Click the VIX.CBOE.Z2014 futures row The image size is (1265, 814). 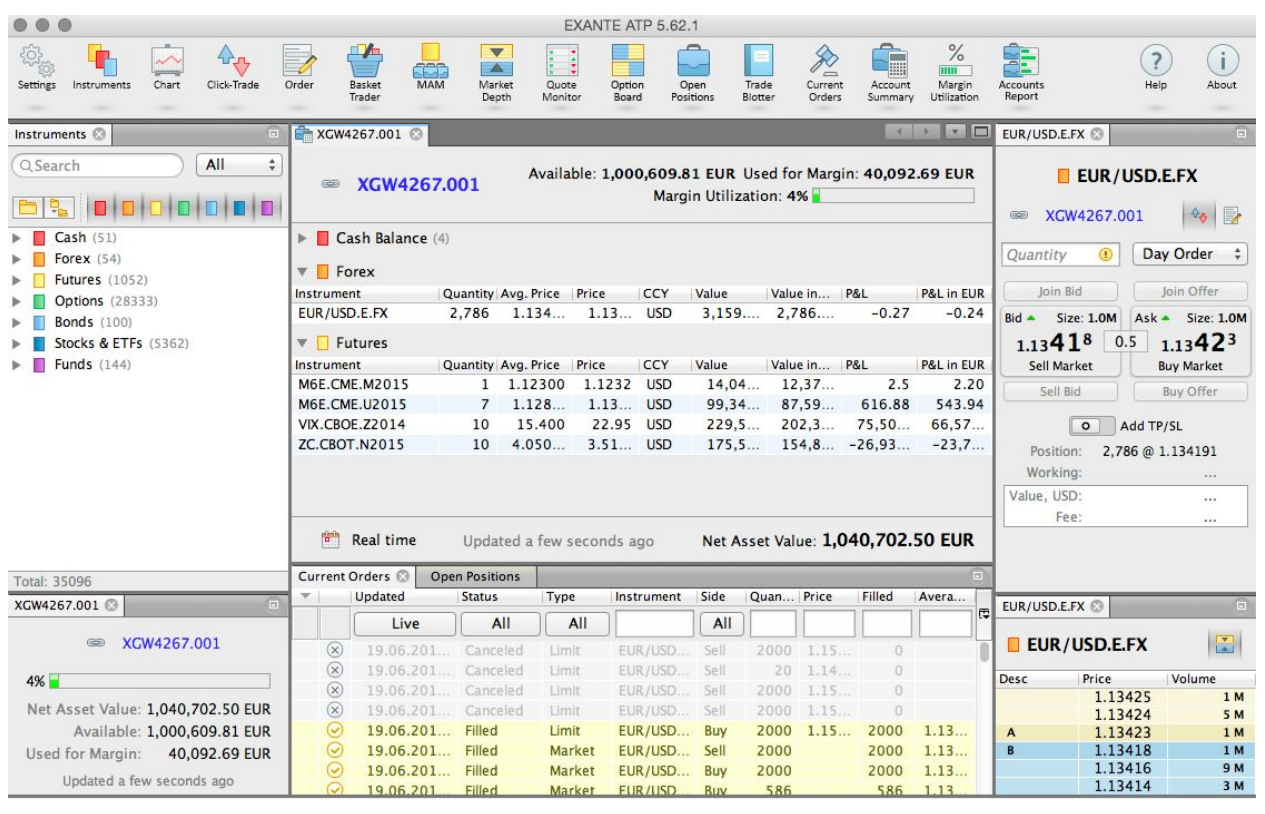click(640, 424)
